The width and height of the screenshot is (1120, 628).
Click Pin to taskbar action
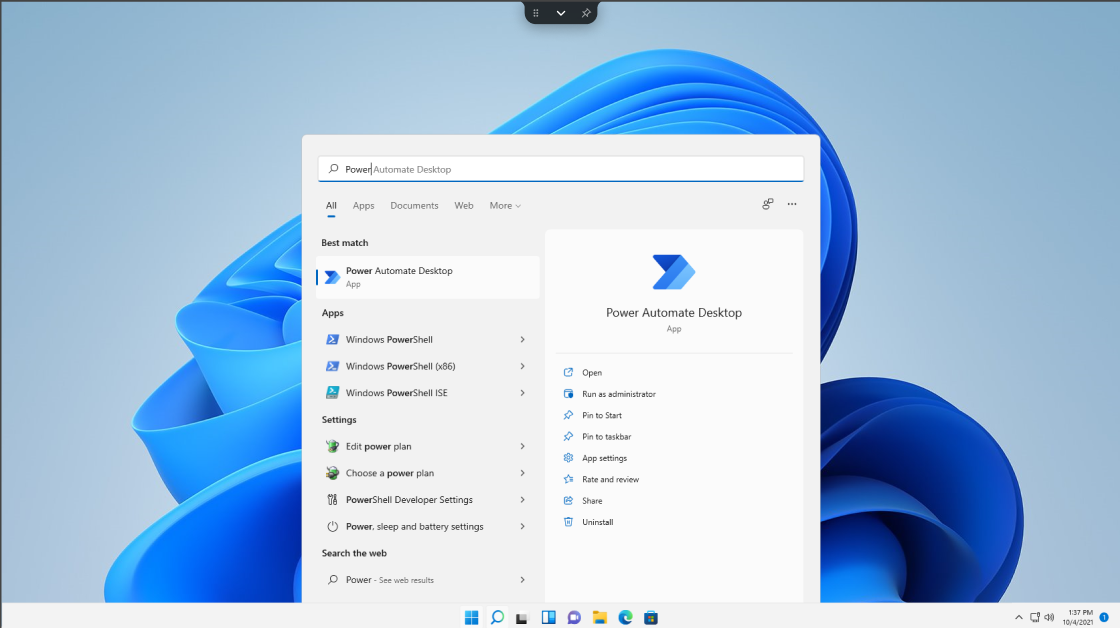606,437
